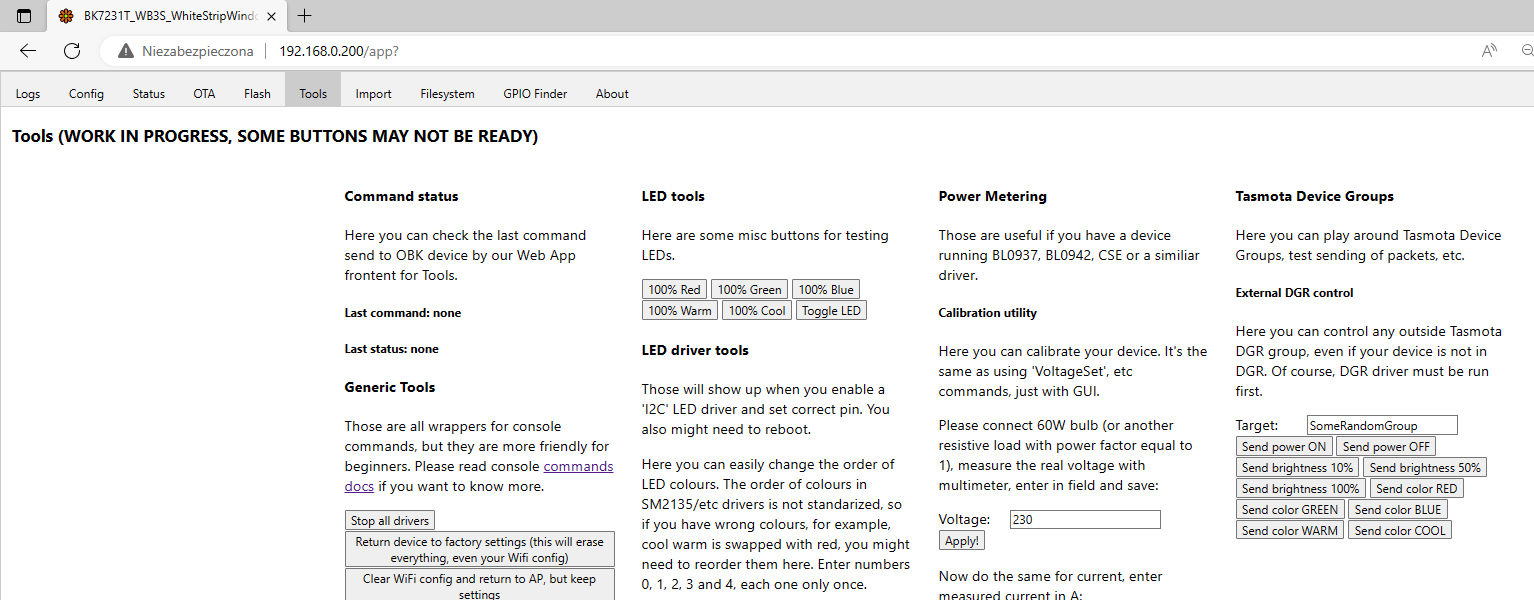This screenshot has height=600, width=1534.
Task: Click the 'Last status: none' text
Action: coord(392,349)
